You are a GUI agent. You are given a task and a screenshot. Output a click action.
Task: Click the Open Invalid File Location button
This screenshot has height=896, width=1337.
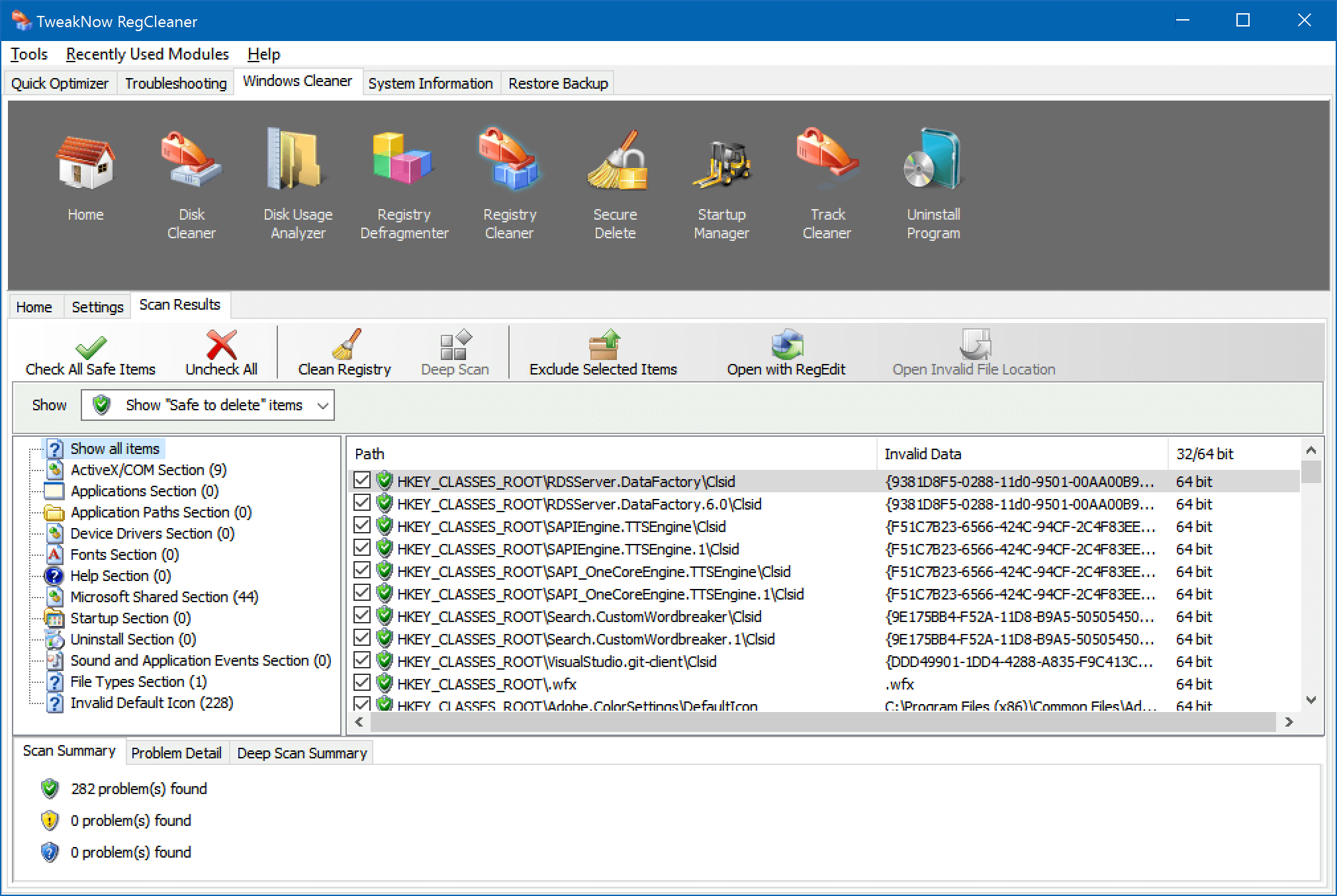(x=974, y=355)
